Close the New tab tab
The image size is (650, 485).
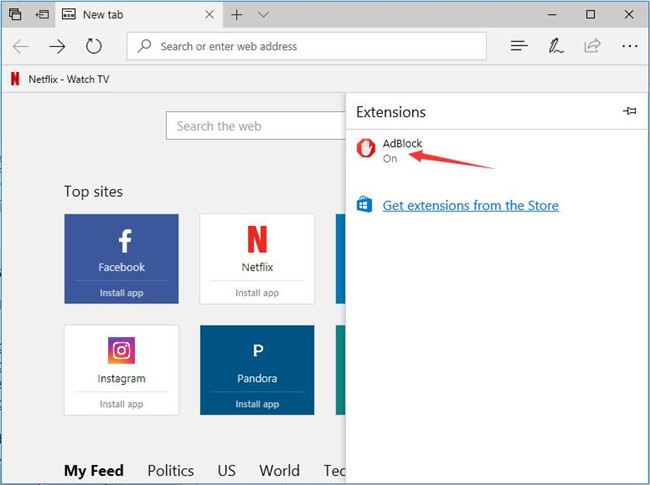pyautogui.click(x=210, y=15)
